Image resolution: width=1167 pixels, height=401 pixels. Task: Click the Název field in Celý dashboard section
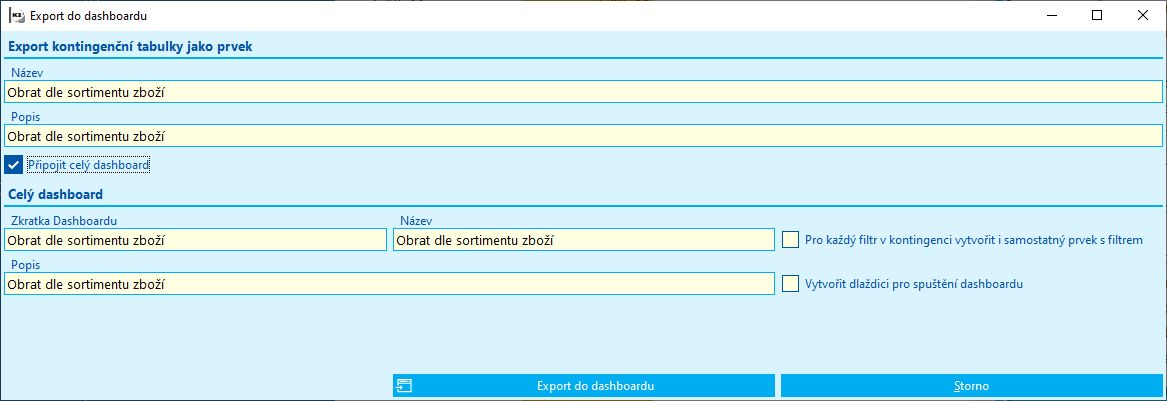[x=583, y=240]
